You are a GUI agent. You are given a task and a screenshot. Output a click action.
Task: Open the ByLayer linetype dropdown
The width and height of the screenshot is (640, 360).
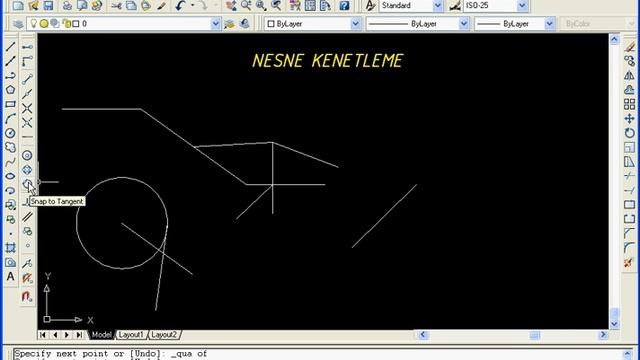pos(464,24)
